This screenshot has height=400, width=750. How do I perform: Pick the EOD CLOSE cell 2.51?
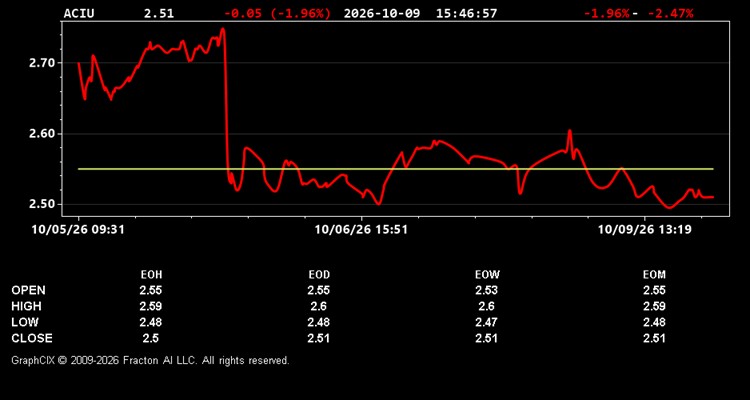319,338
